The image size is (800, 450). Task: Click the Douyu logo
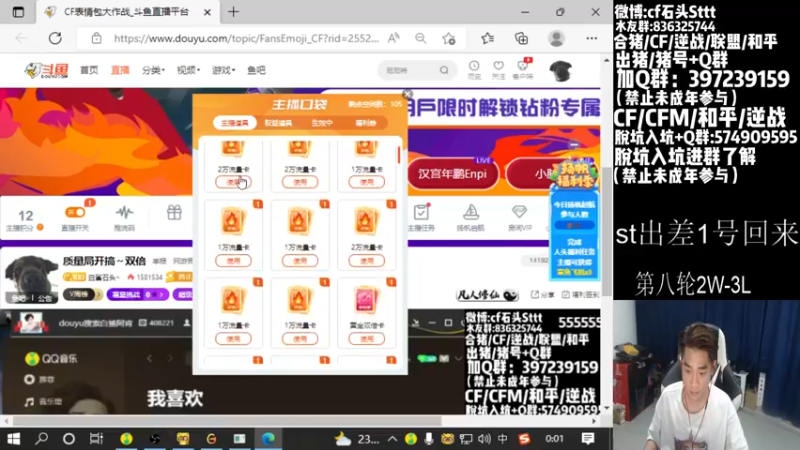tap(46, 70)
